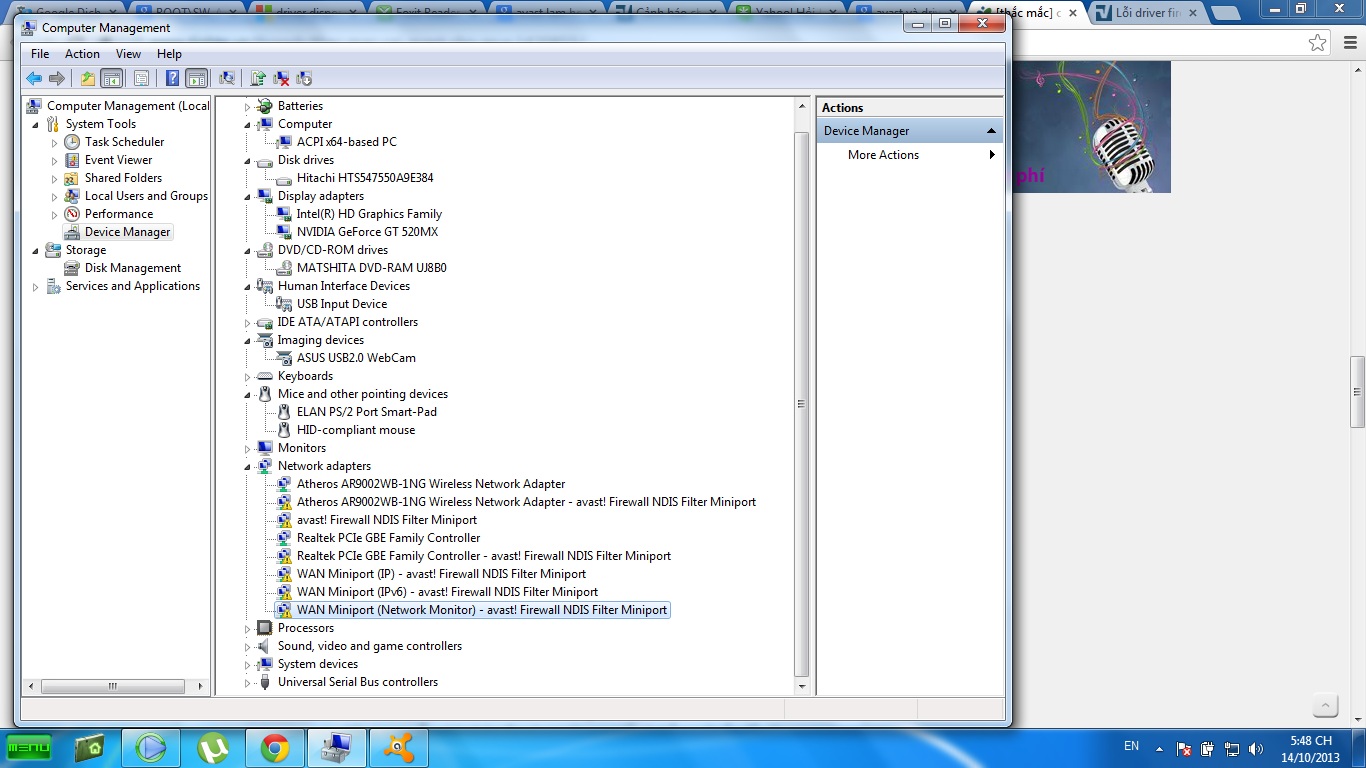Expand Universal Serial Bus controllers

[248, 683]
